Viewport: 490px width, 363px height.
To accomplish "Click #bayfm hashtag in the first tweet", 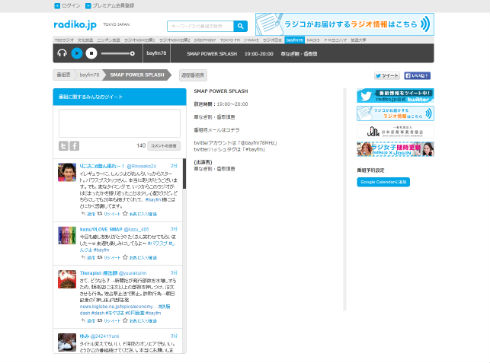I will tap(153, 200).
